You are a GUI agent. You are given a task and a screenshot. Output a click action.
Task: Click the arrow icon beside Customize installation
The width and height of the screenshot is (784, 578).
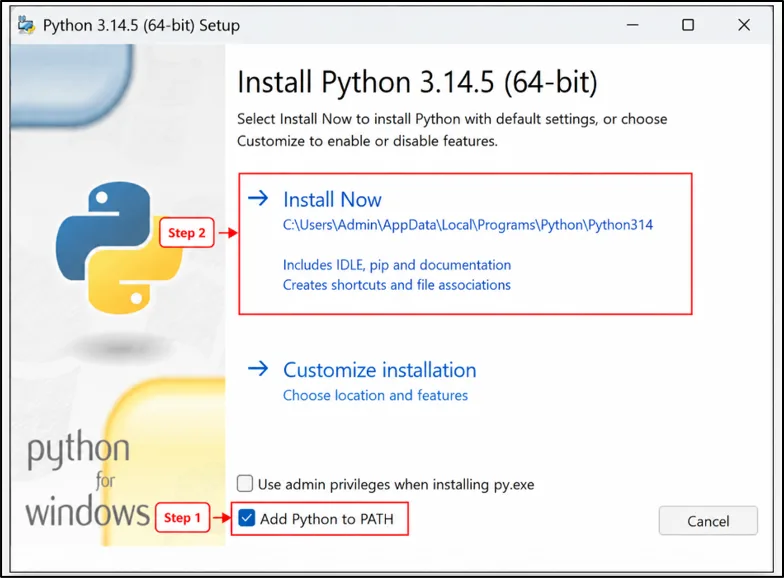click(x=258, y=369)
